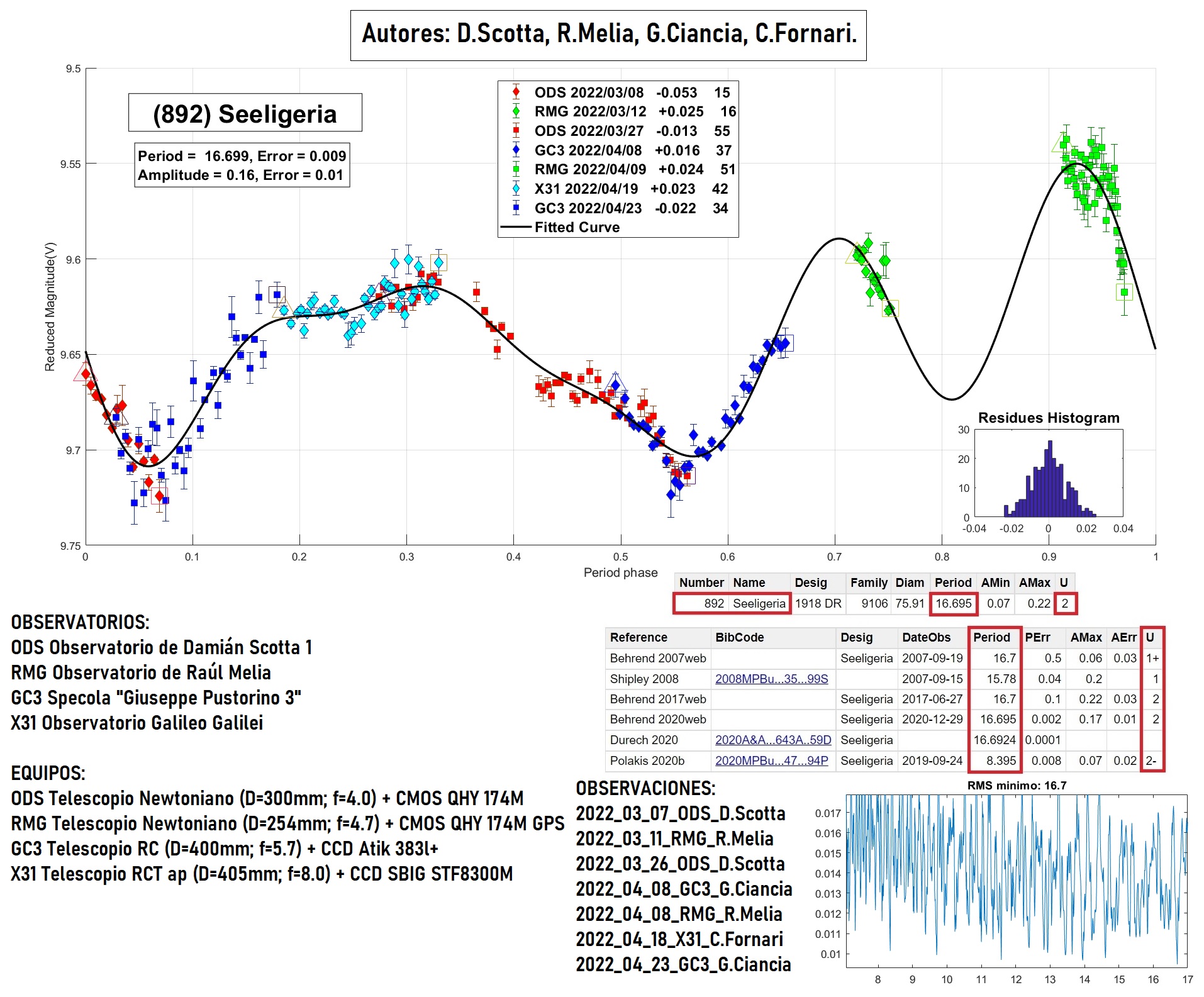
Task: Click legend entry ODS 2022/03/27
Action: tap(620, 131)
